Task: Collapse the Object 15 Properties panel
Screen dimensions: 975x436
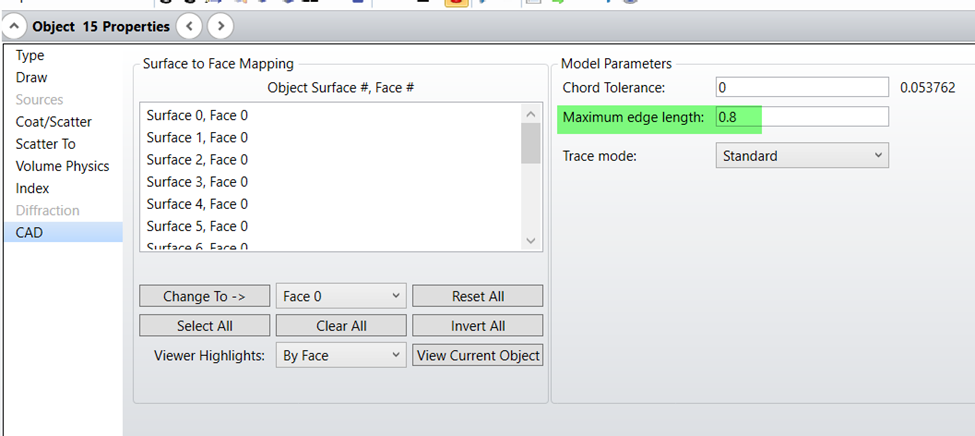Action: tap(16, 26)
